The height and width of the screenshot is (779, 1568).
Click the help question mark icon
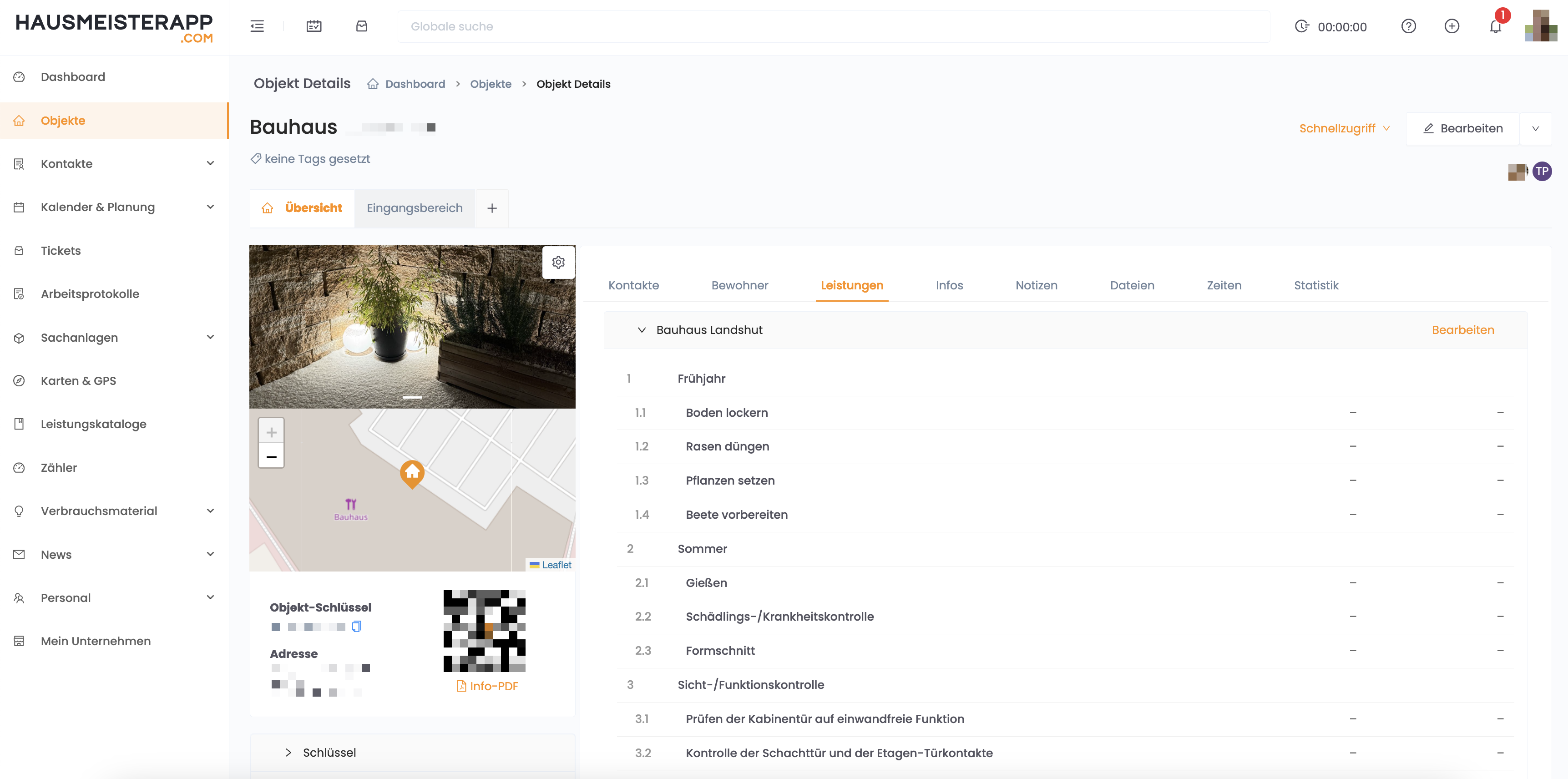(x=1408, y=26)
